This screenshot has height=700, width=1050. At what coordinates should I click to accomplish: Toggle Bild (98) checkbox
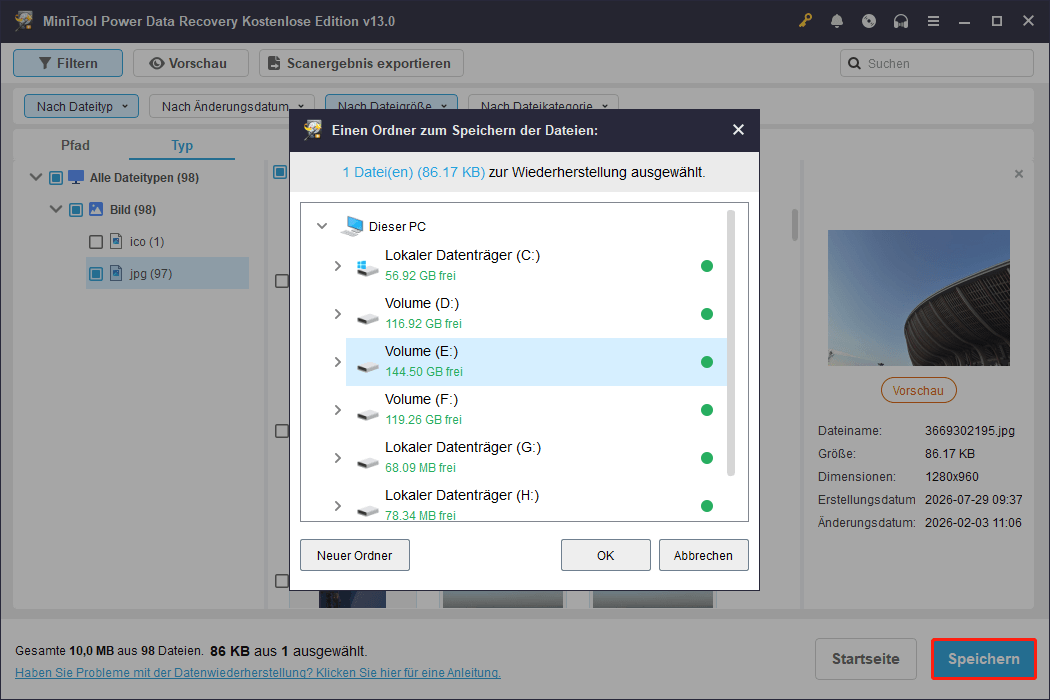click(x=76, y=210)
